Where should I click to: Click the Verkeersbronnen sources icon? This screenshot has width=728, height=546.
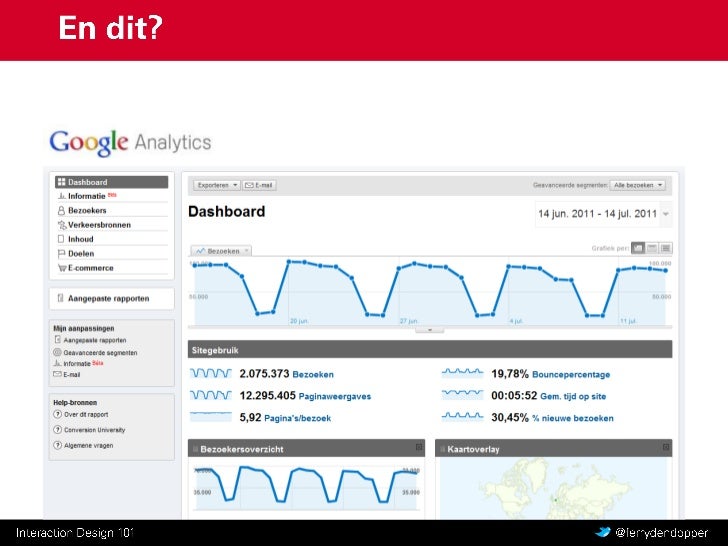pyautogui.click(x=62, y=225)
